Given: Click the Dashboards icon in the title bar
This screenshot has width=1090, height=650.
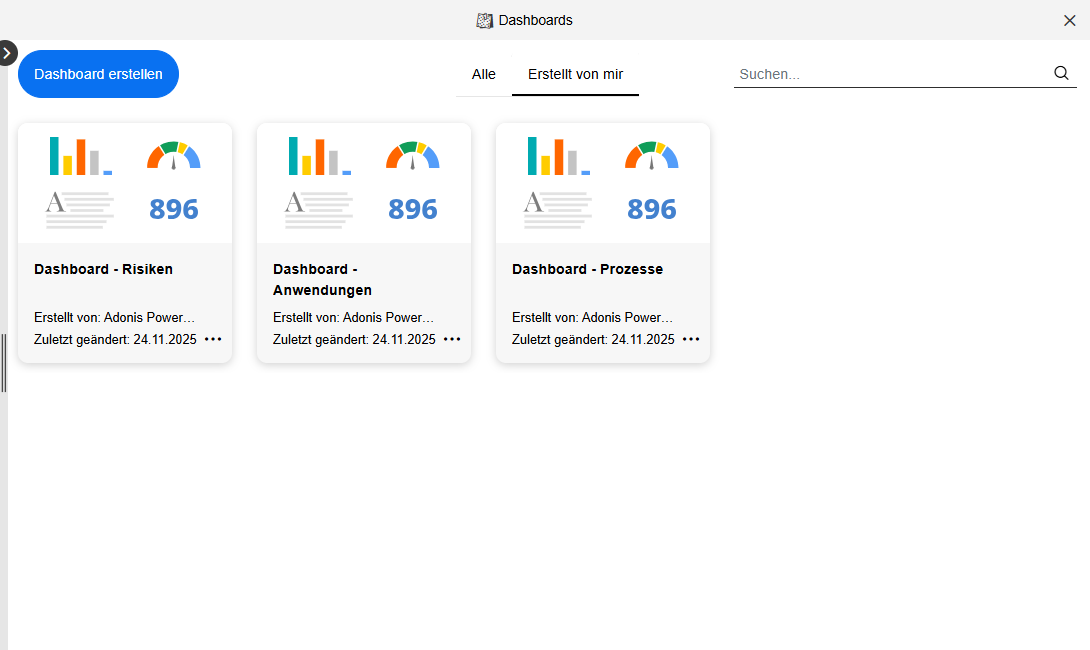Looking at the screenshot, I should 486,20.
